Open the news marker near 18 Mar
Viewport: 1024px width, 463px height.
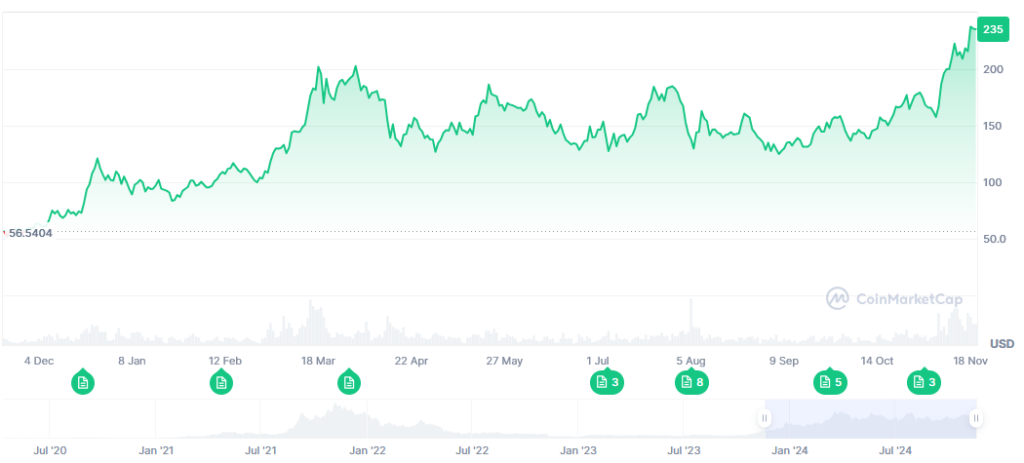348,381
